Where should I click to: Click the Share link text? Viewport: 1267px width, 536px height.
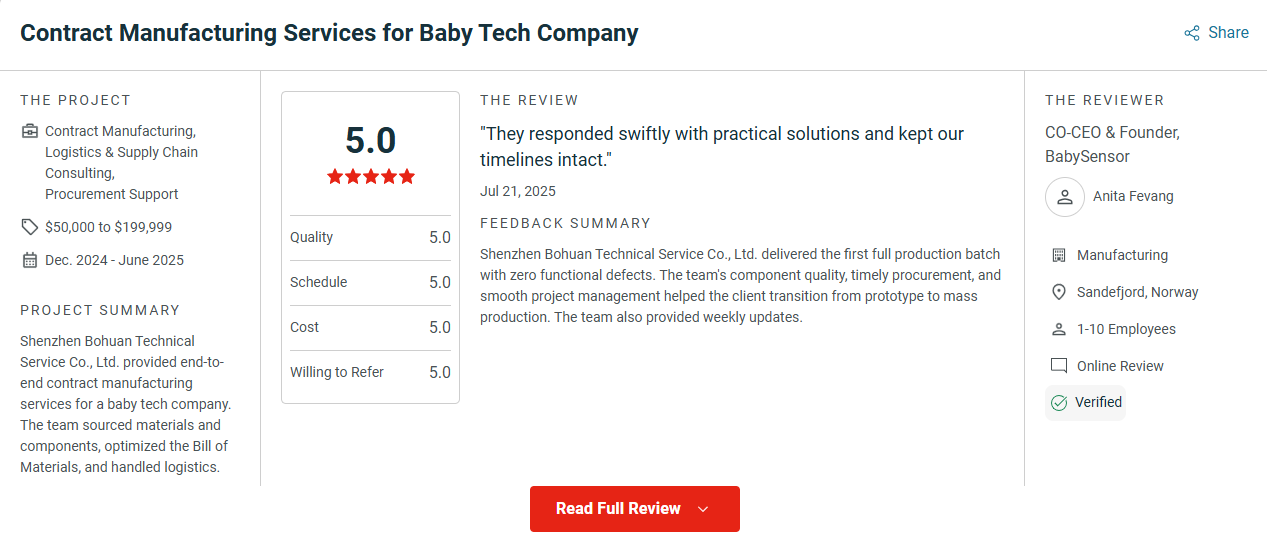[x=1228, y=33]
